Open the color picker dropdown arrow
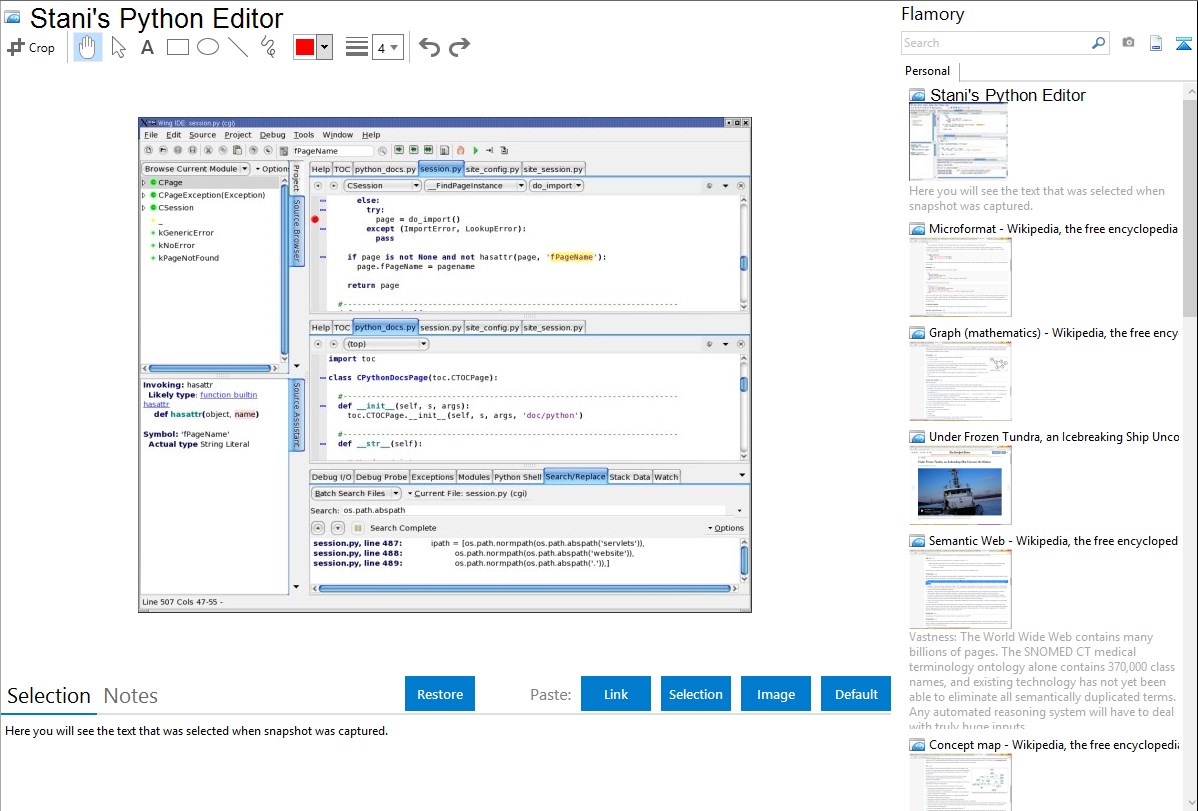The height and width of the screenshot is (811, 1198). [x=324, y=47]
